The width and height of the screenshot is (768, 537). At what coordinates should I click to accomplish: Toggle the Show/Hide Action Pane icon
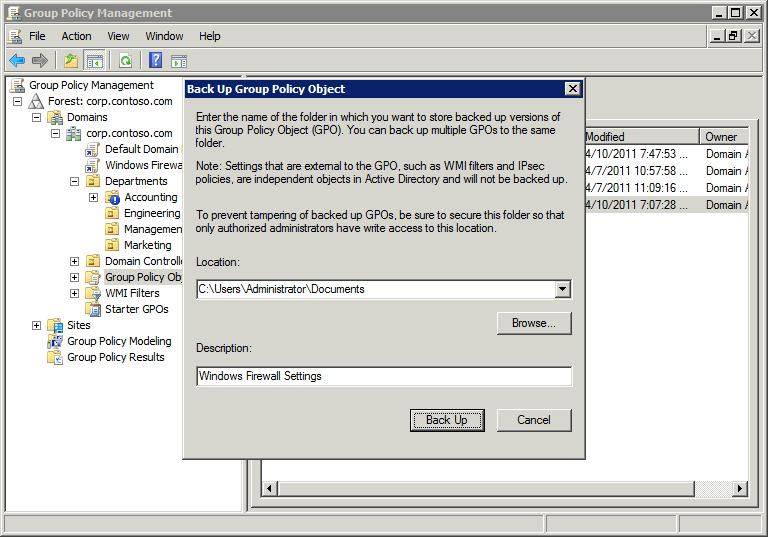[179, 61]
